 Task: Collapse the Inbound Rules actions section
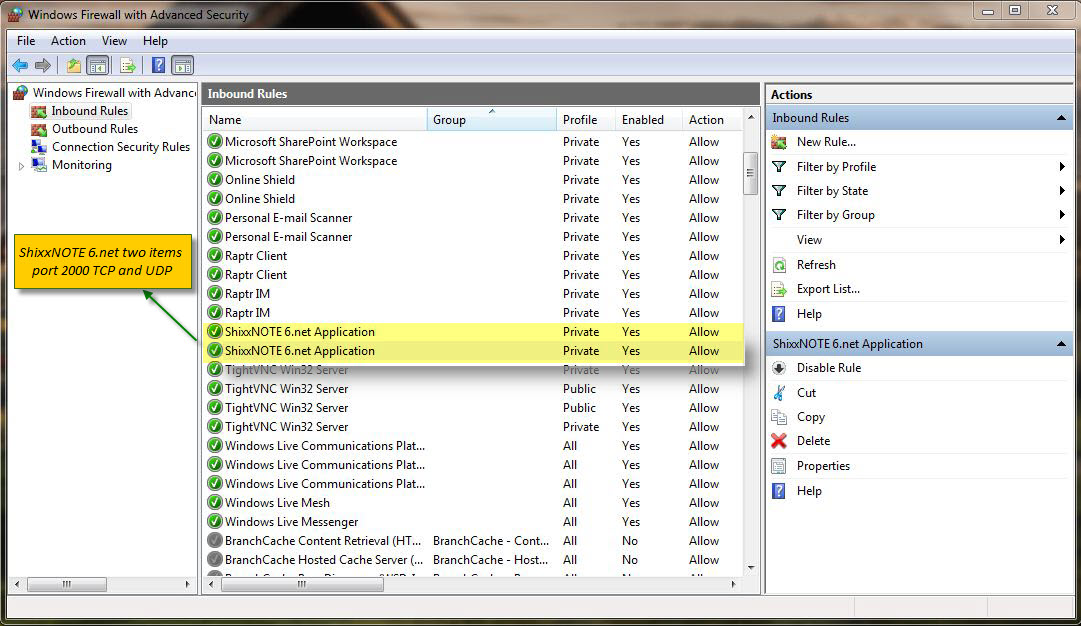click(1062, 118)
